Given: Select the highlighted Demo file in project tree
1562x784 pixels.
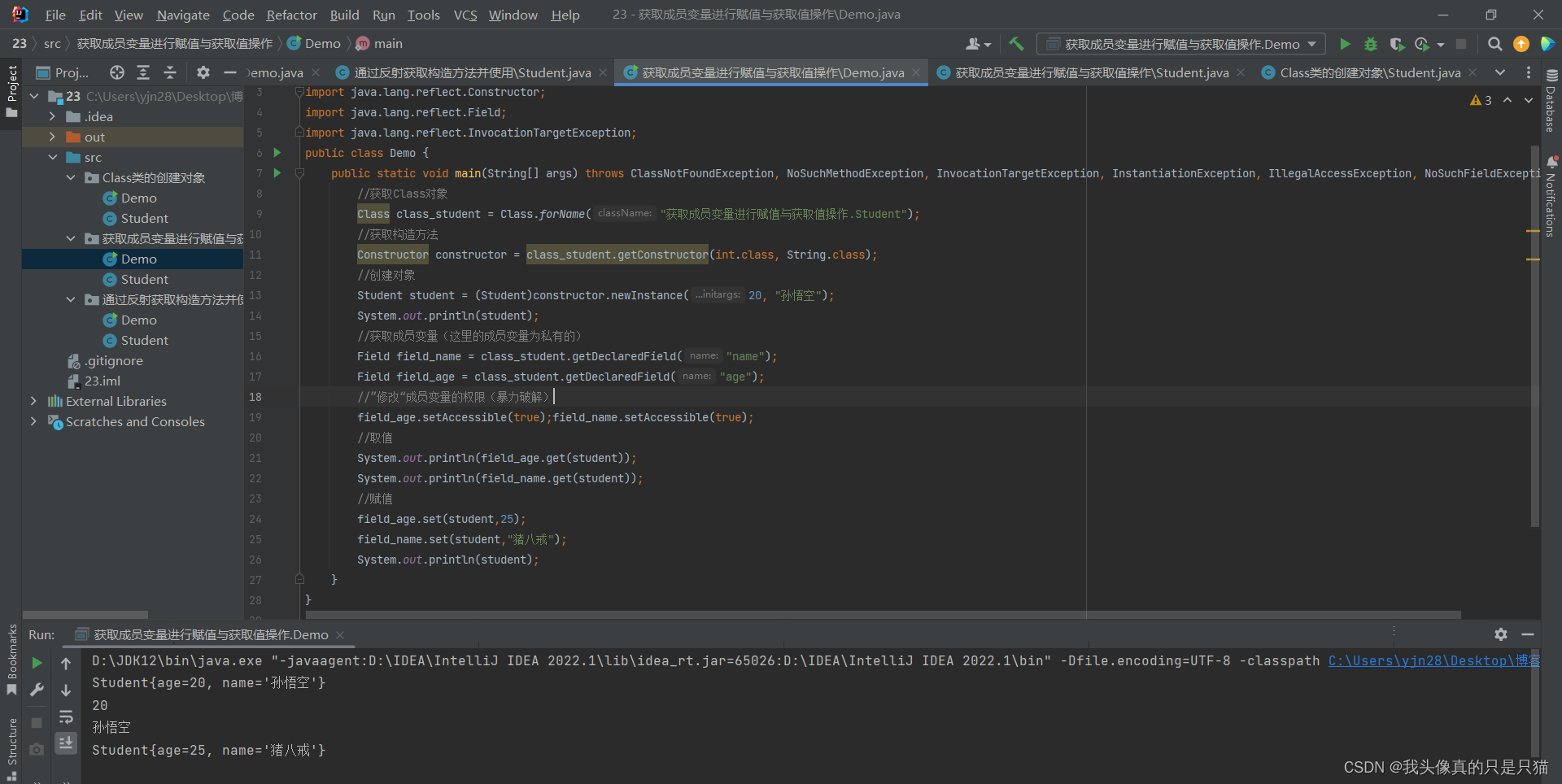Looking at the screenshot, I should tap(133, 259).
